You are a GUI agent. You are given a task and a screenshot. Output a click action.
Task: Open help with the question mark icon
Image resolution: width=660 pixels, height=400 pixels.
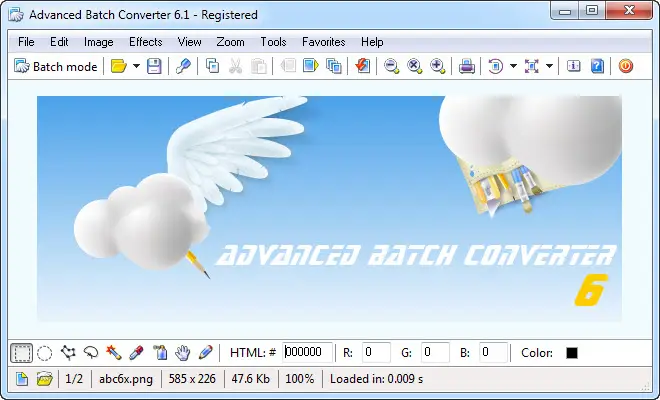click(x=597, y=66)
